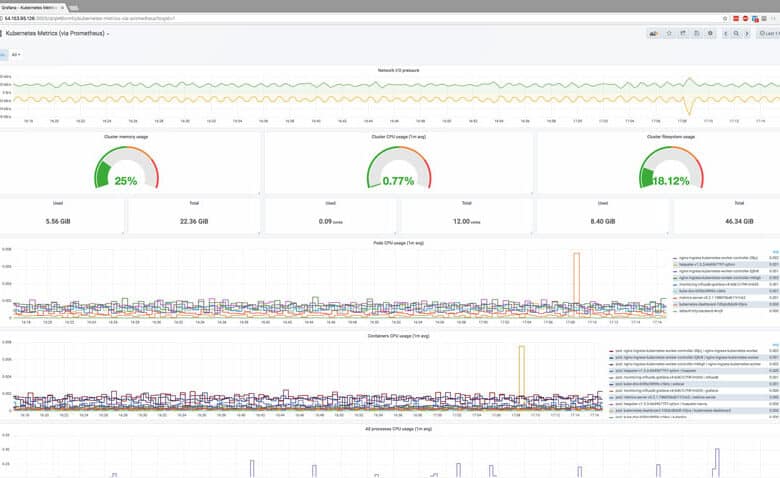
Task: Toggle kubernetes-dashboard series in Pods legend
Action: 712,304
